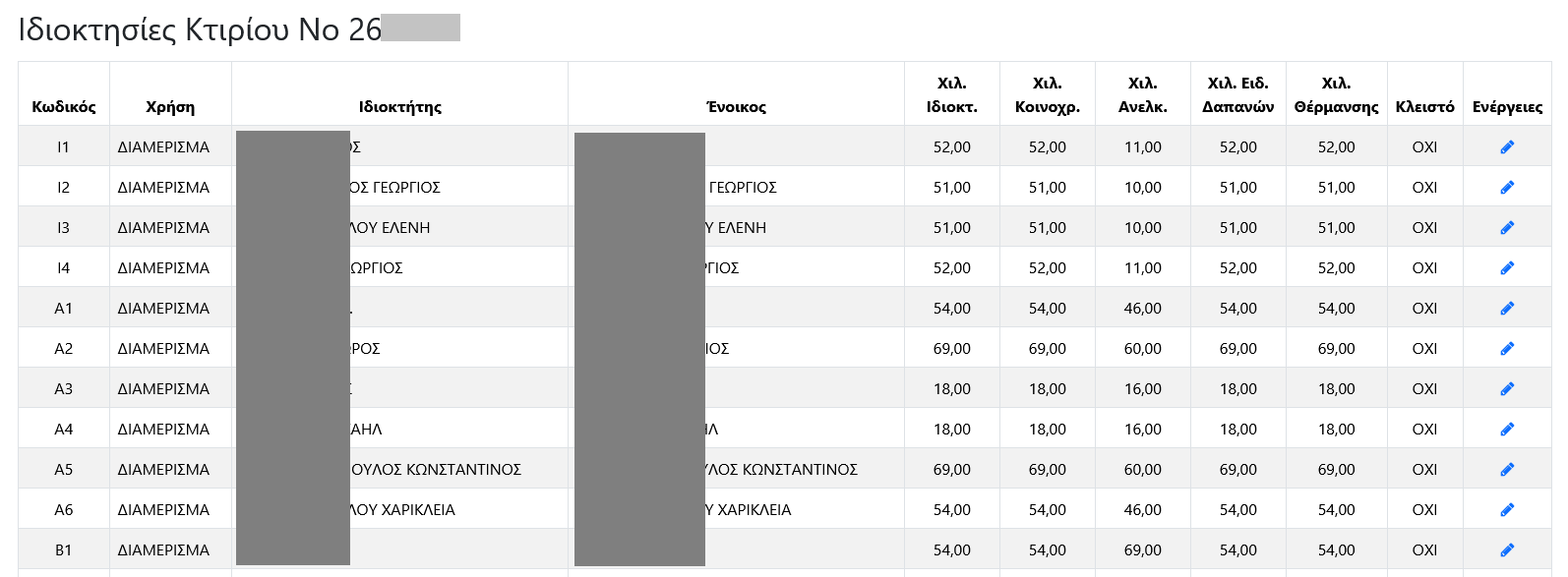Screen dimensions: 1568x577
Task: Click the edit pencil for row I1
Action: 1506,147
